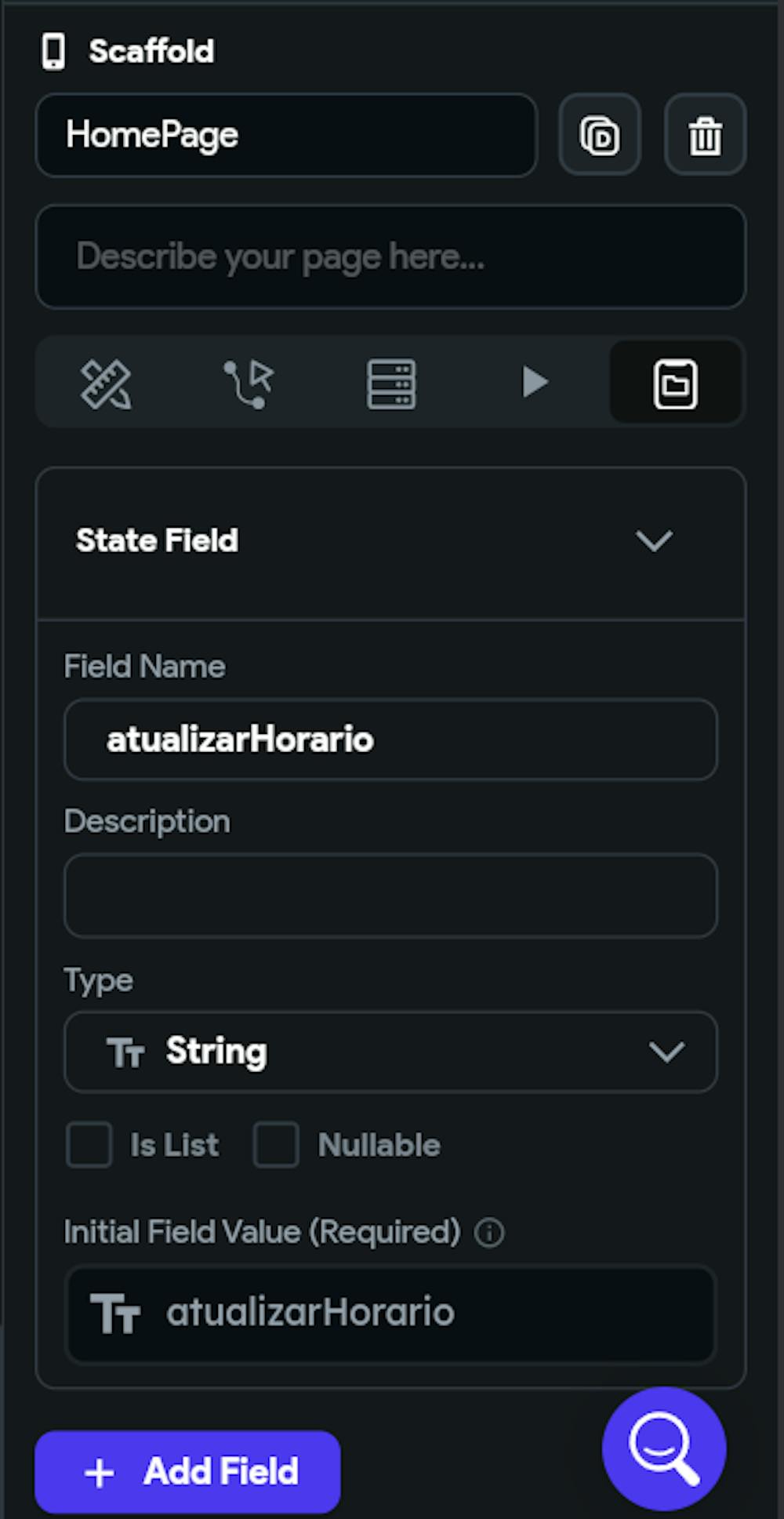
Task: Click the info icon beside Initial Field Value
Action: click(489, 1232)
